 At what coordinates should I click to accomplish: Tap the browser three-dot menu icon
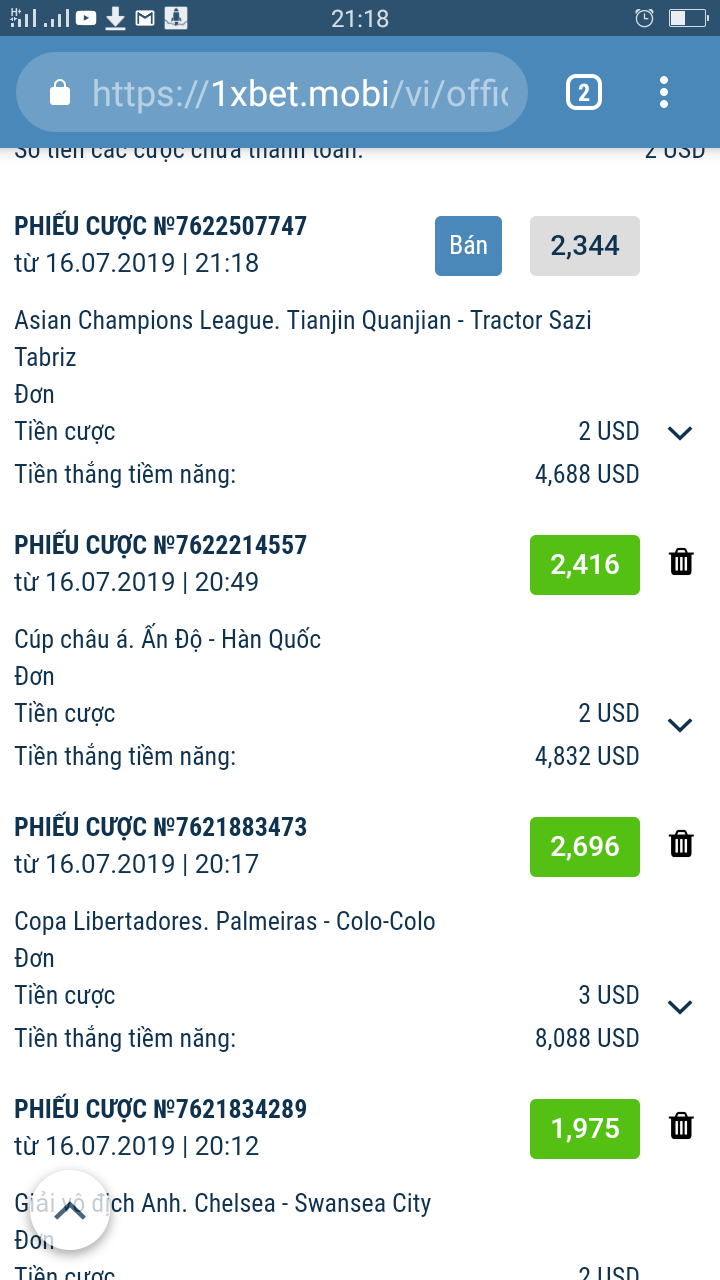click(664, 93)
